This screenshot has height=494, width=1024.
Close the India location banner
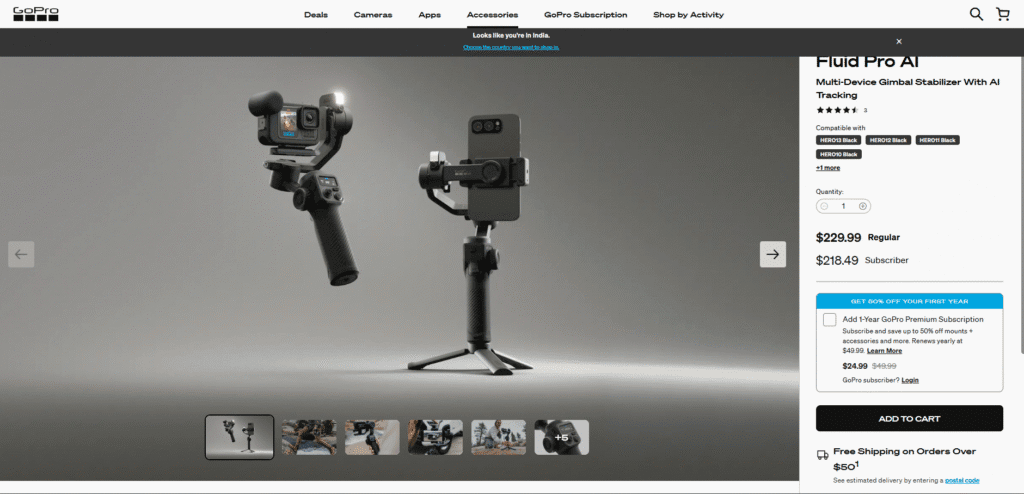[x=899, y=41]
